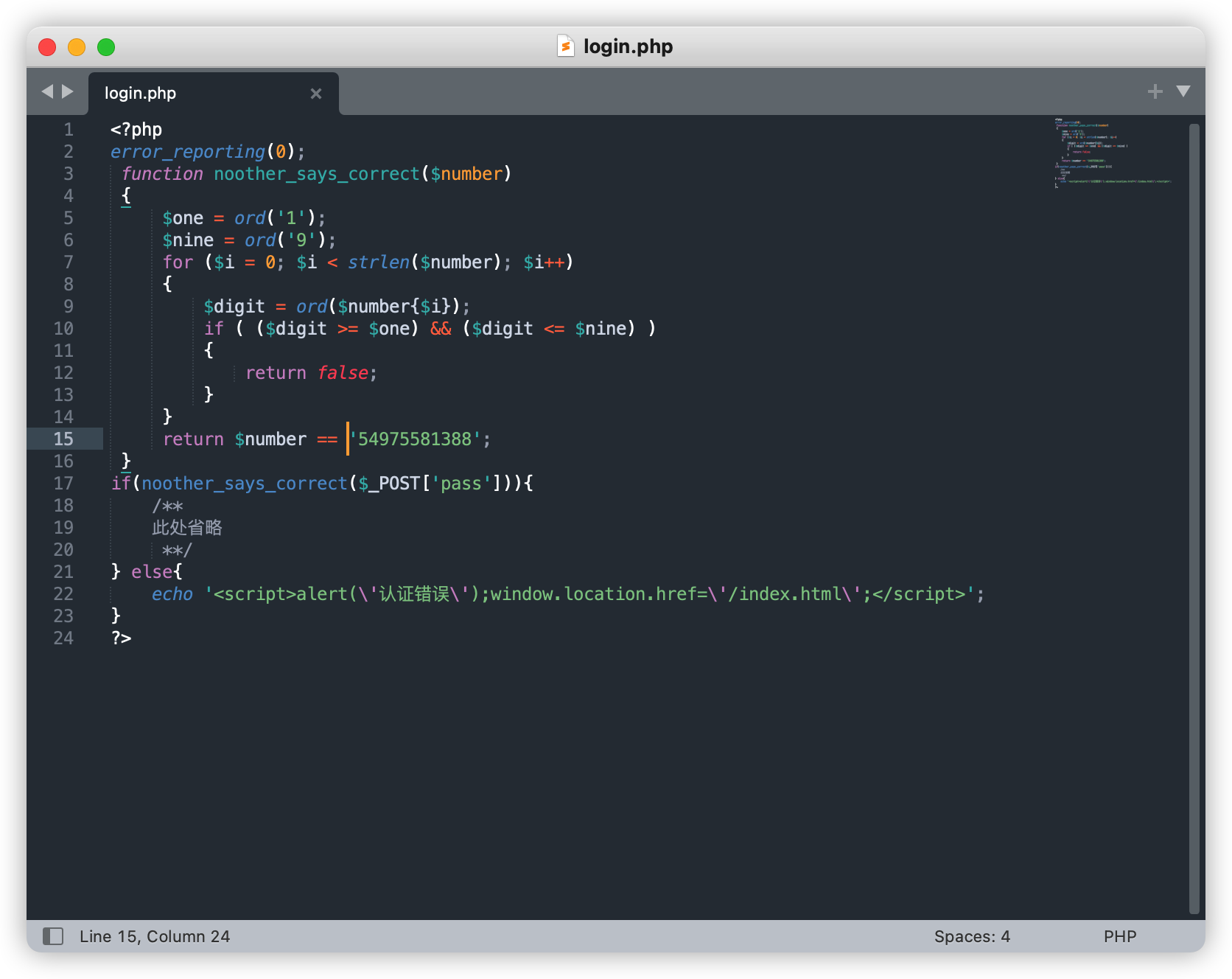Image resolution: width=1232 pixels, height=979 pixels.
Task: Click line number 1 in gutter
Action: tap(69, 129)
